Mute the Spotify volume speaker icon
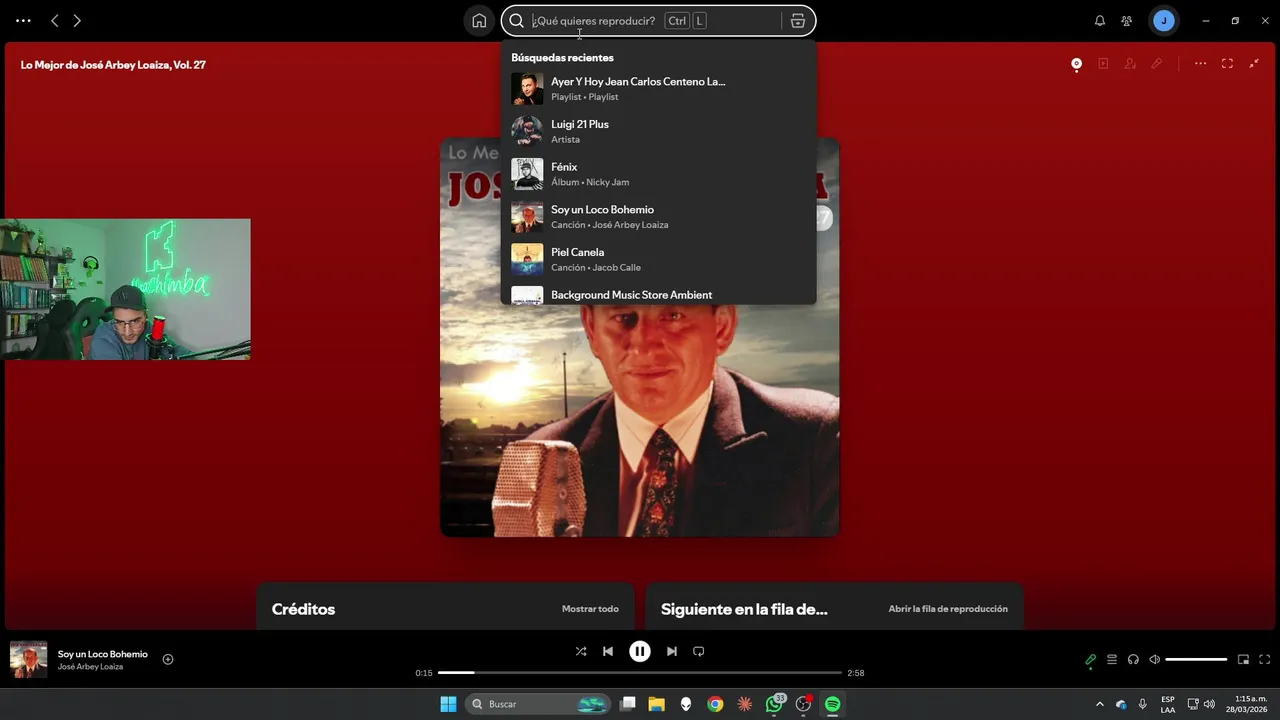The height and width of the screenshot is (720, 1280). 1154,659
